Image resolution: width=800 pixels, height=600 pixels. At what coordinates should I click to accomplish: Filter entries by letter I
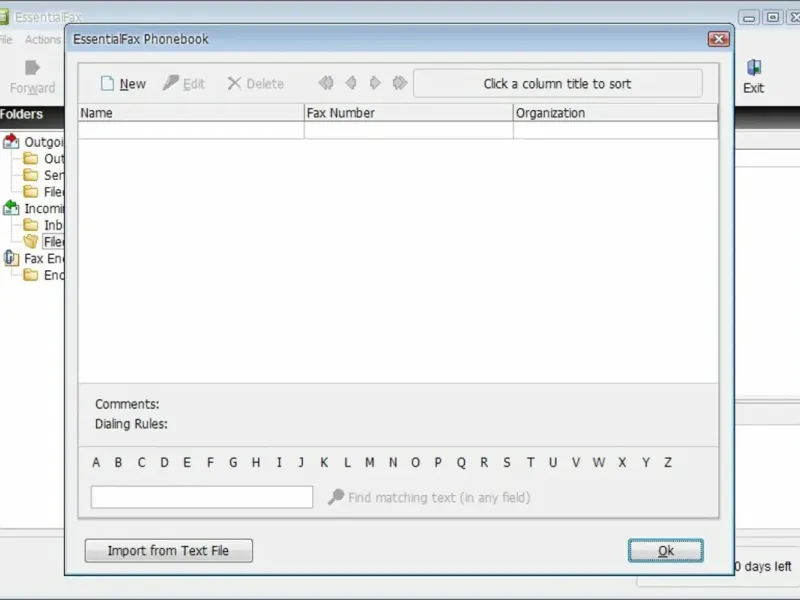pyautogui.click(x=279, y=462)
